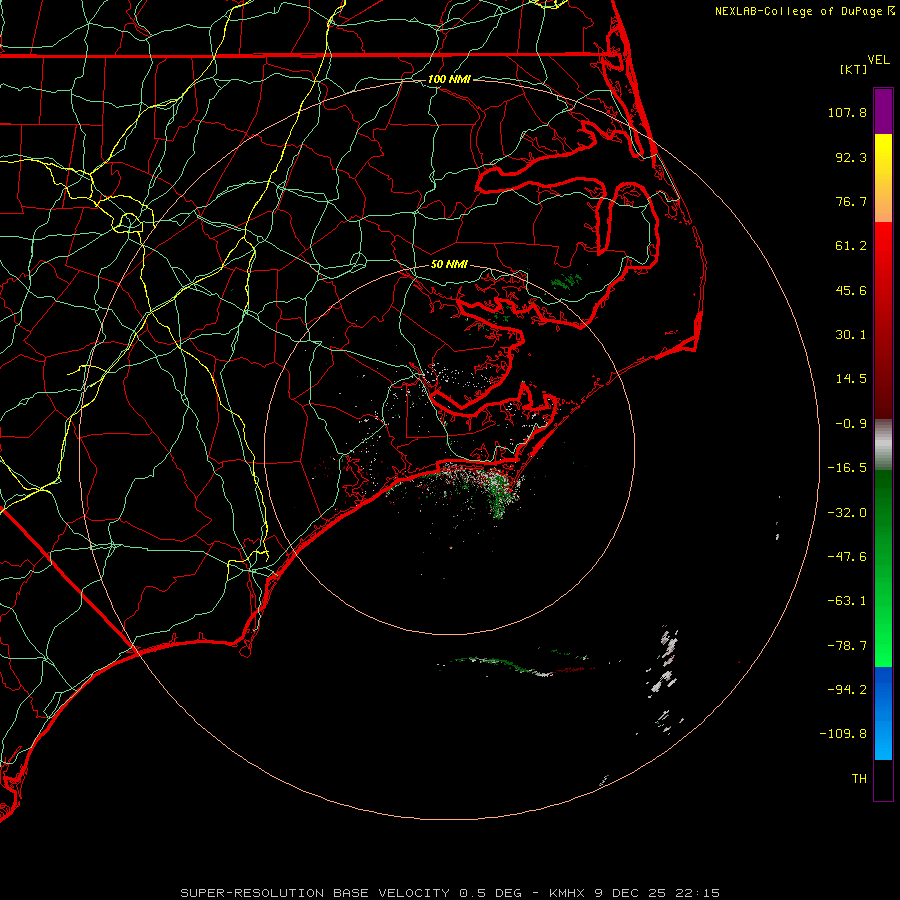The width and height of the screenshot is (900, 900).
Task: Click the -63.1 scale value
Action: pyautogui.click(x=847, y=601)
